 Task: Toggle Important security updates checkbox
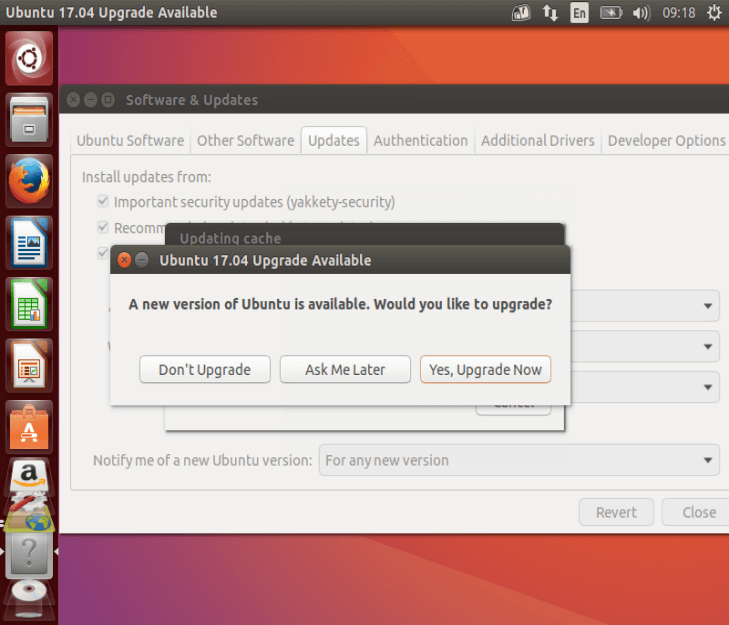coord(103,201)
